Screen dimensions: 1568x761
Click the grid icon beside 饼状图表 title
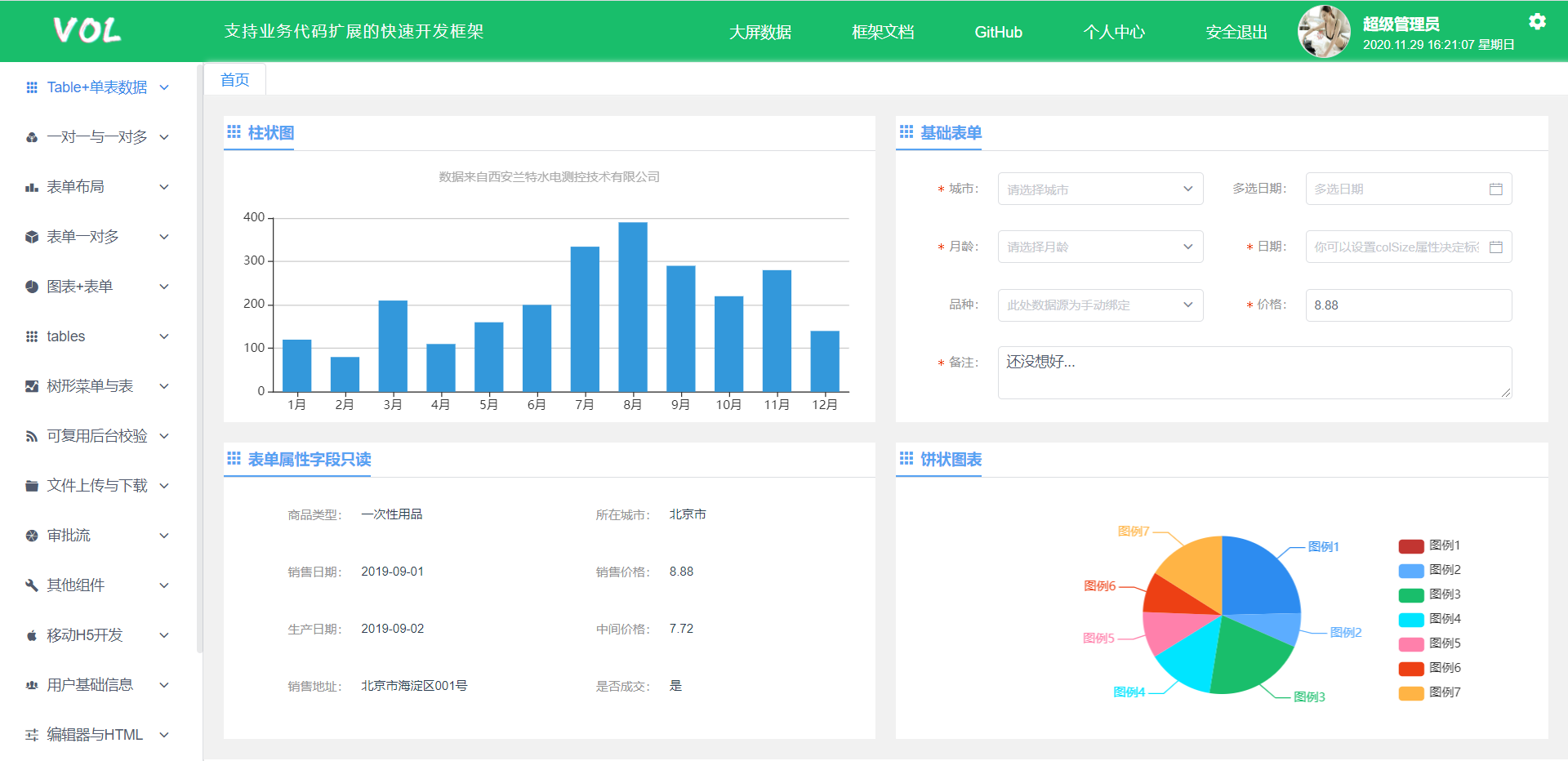tap(906, 459)
